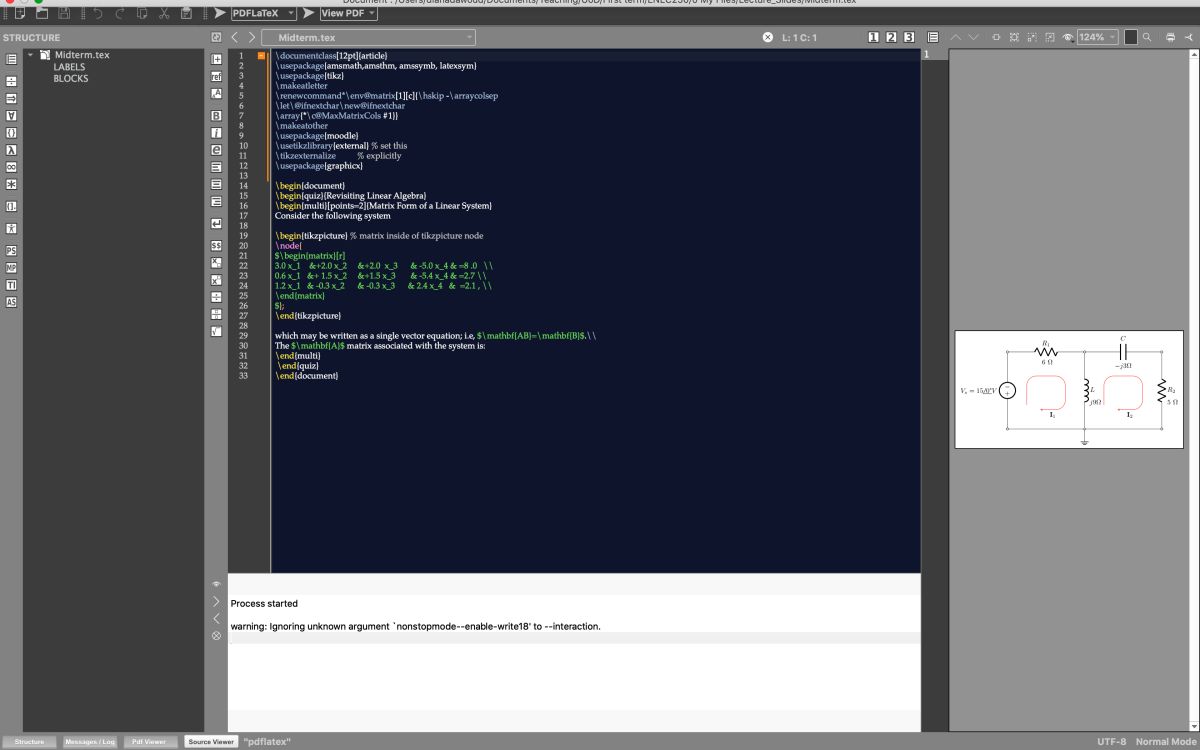This screenshot has width=1200, height=750.
Task: Insert a subscript with the x-sub icon
Action: click(216, 262)
